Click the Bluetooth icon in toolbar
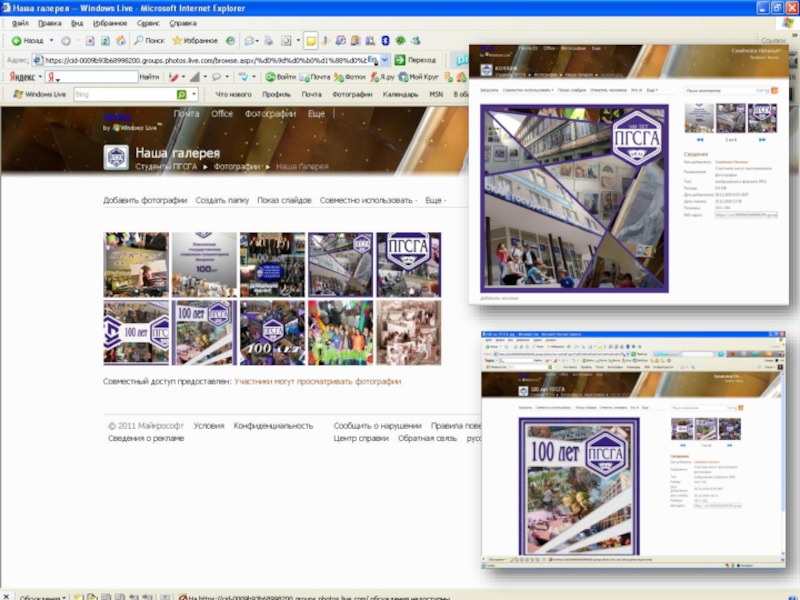The height and width of the screenshot is (600, 800). [x=386, y=40]
